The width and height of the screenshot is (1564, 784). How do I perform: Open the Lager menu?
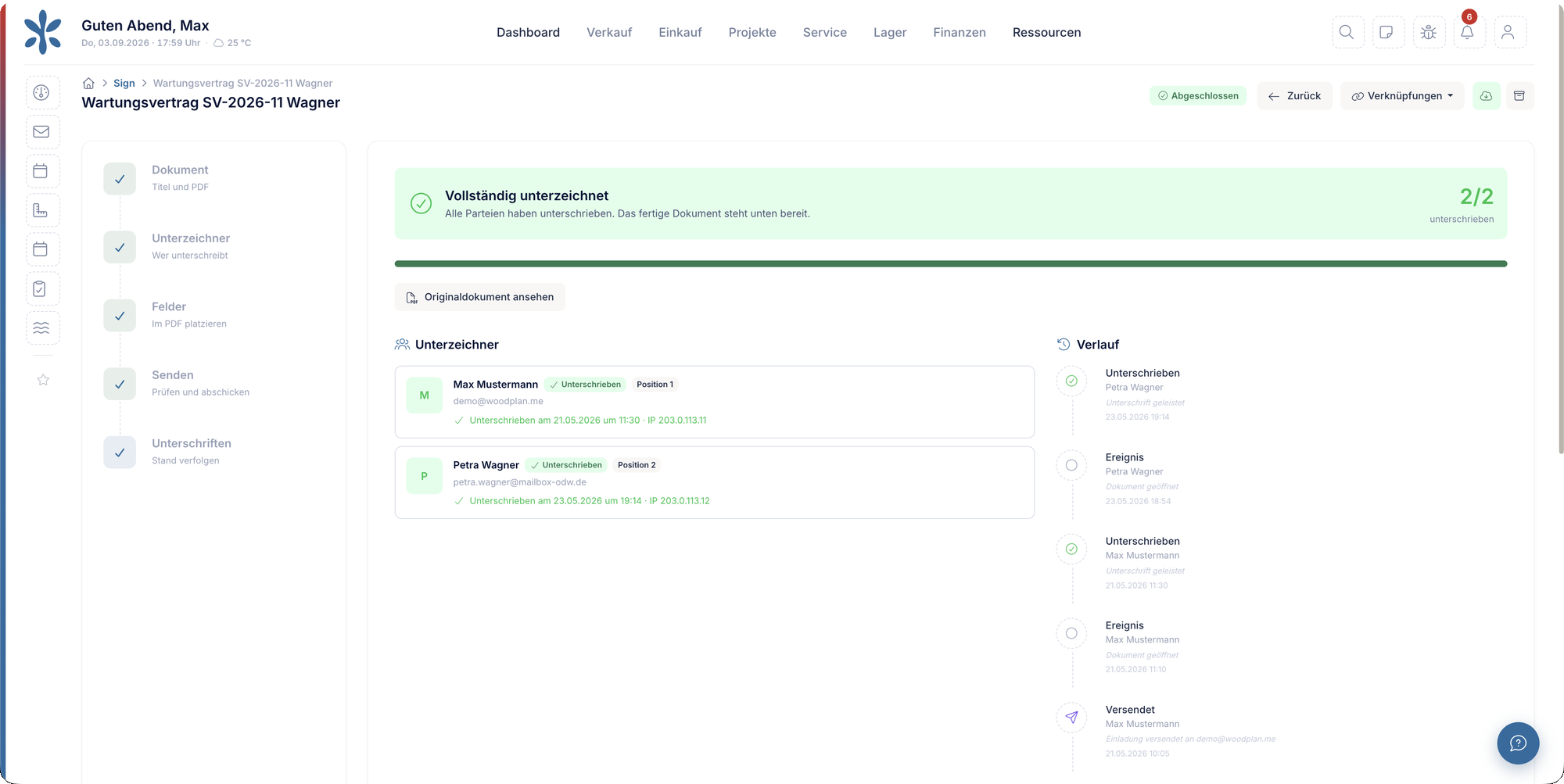(890, 32)
